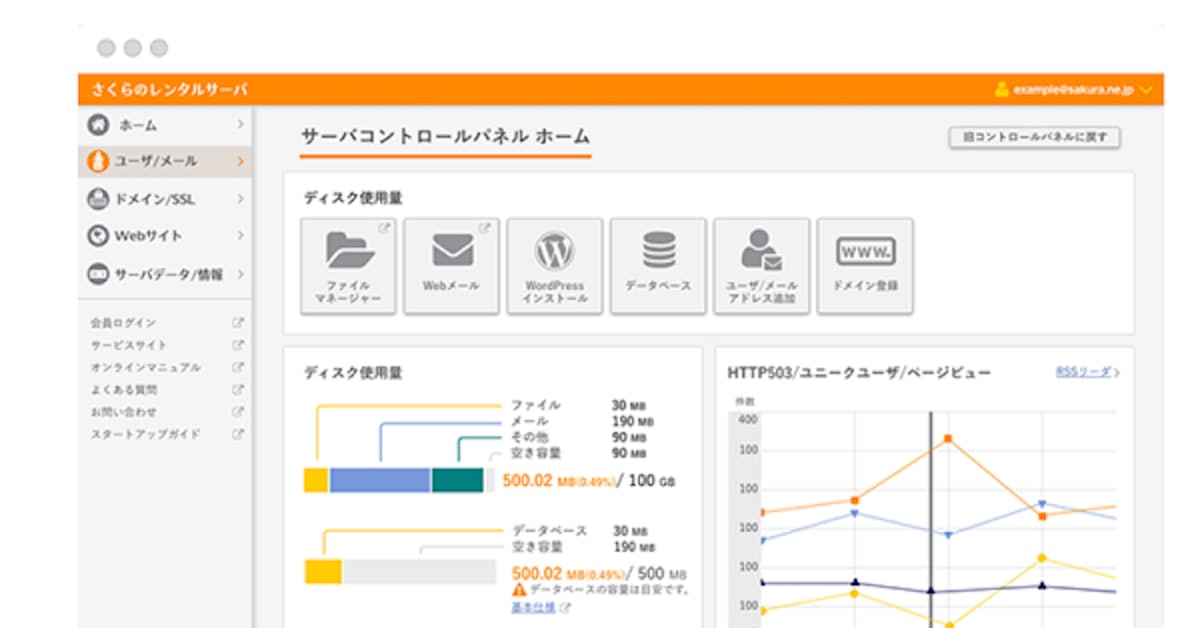Click the 旧コントロールパネルに戻す button
The width and height of the screenshot is (1200, 628).
1034,138
